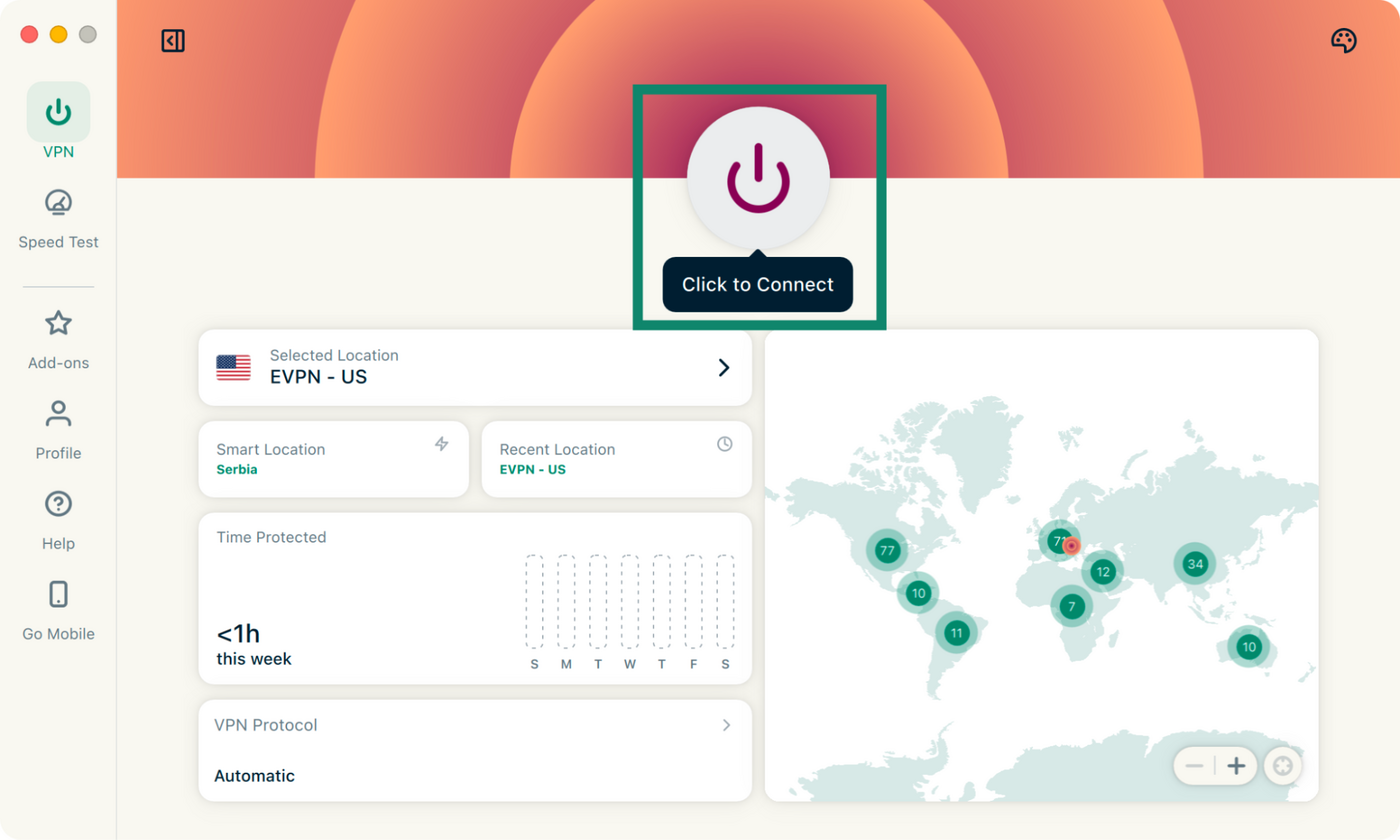Choose Smart Location Serbia
Viewport: 1400px width, 840px height.
[x=334, y=459]
